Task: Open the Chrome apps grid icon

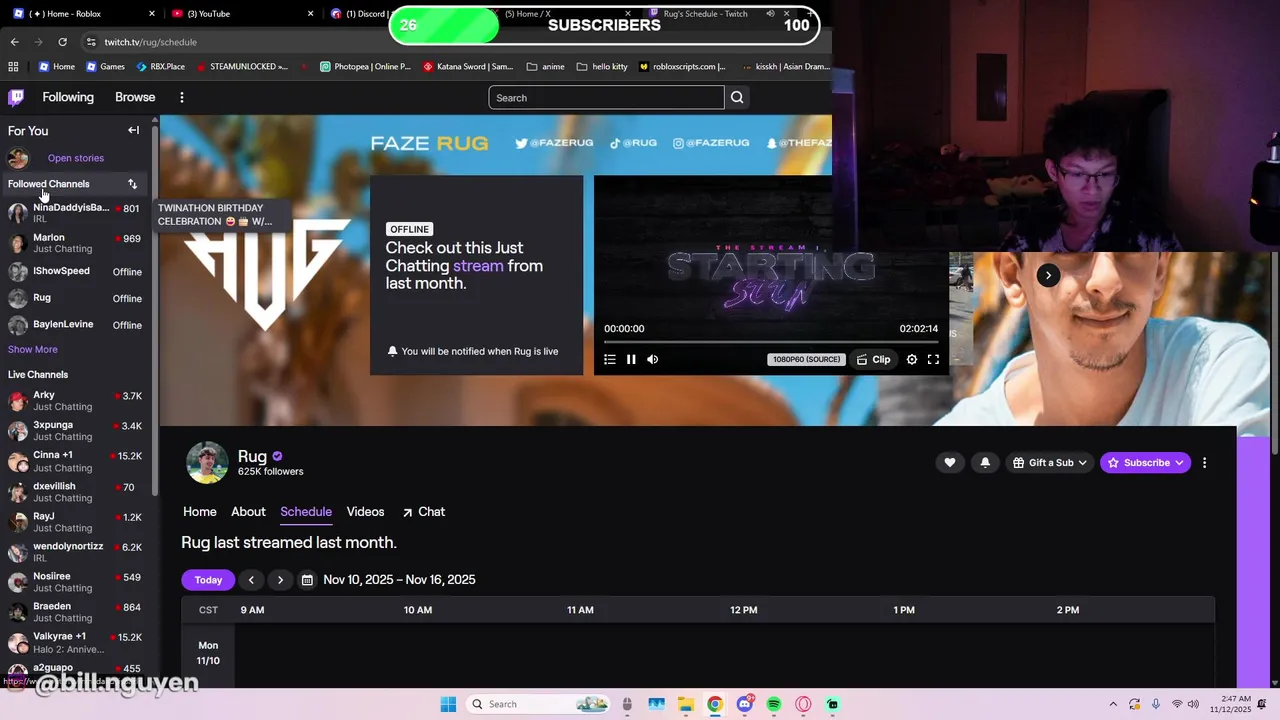Action: click(x=13, y=67)
